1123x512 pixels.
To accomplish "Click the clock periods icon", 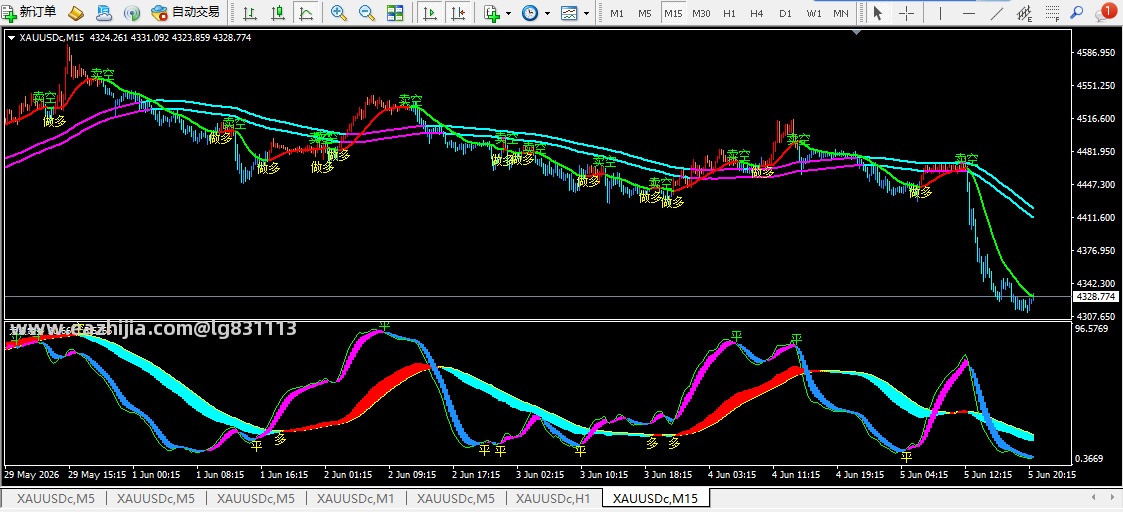I will pyautogui.click(x=530, y=12).
